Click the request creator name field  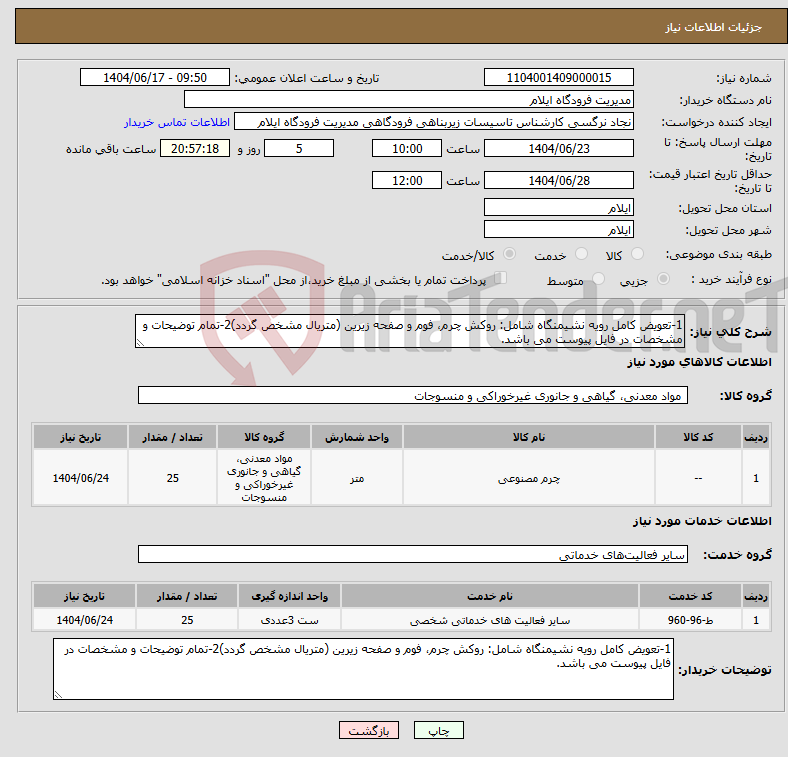[x=434, y=122]
